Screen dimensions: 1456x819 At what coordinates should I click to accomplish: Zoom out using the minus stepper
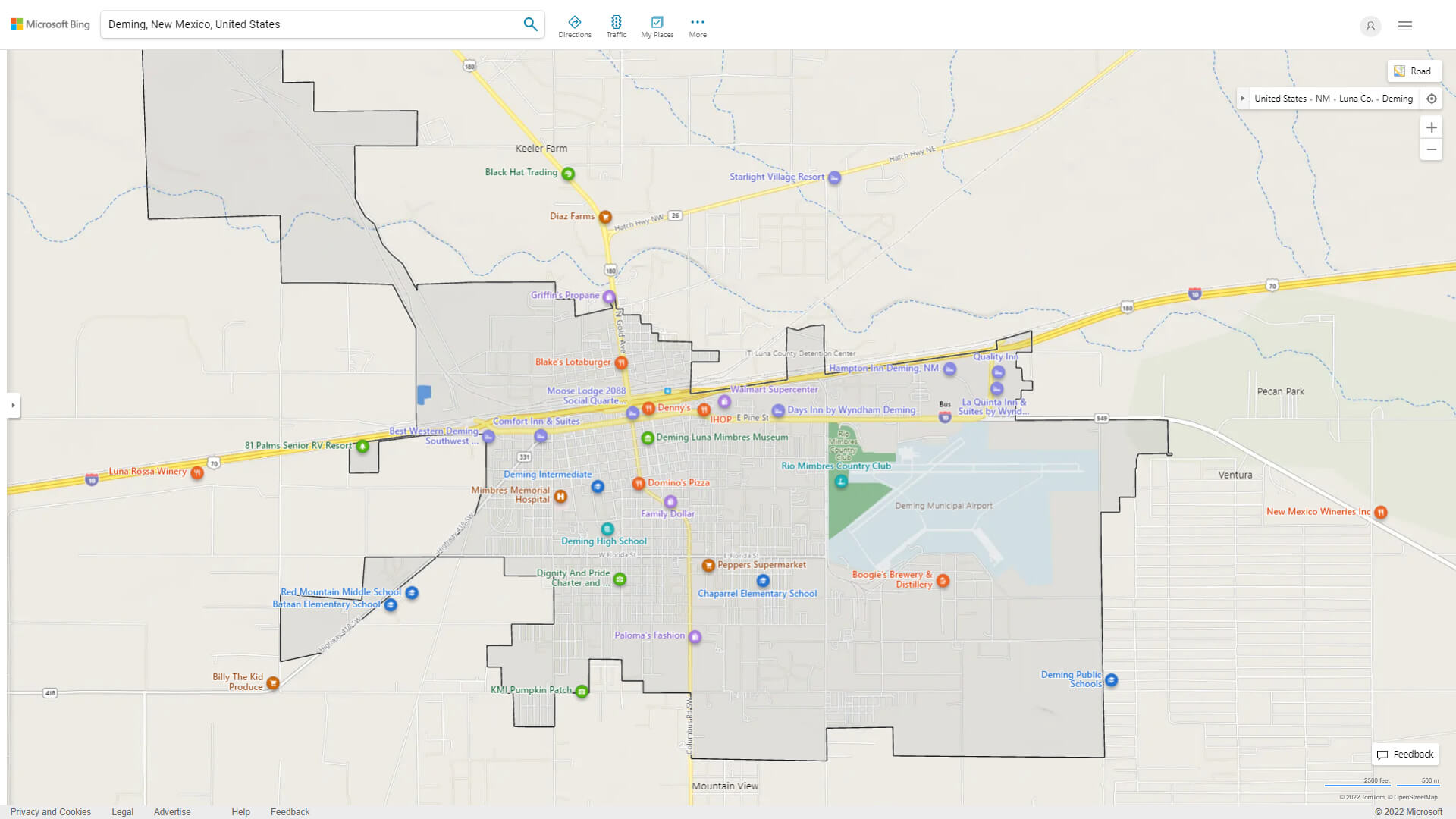1432,149
